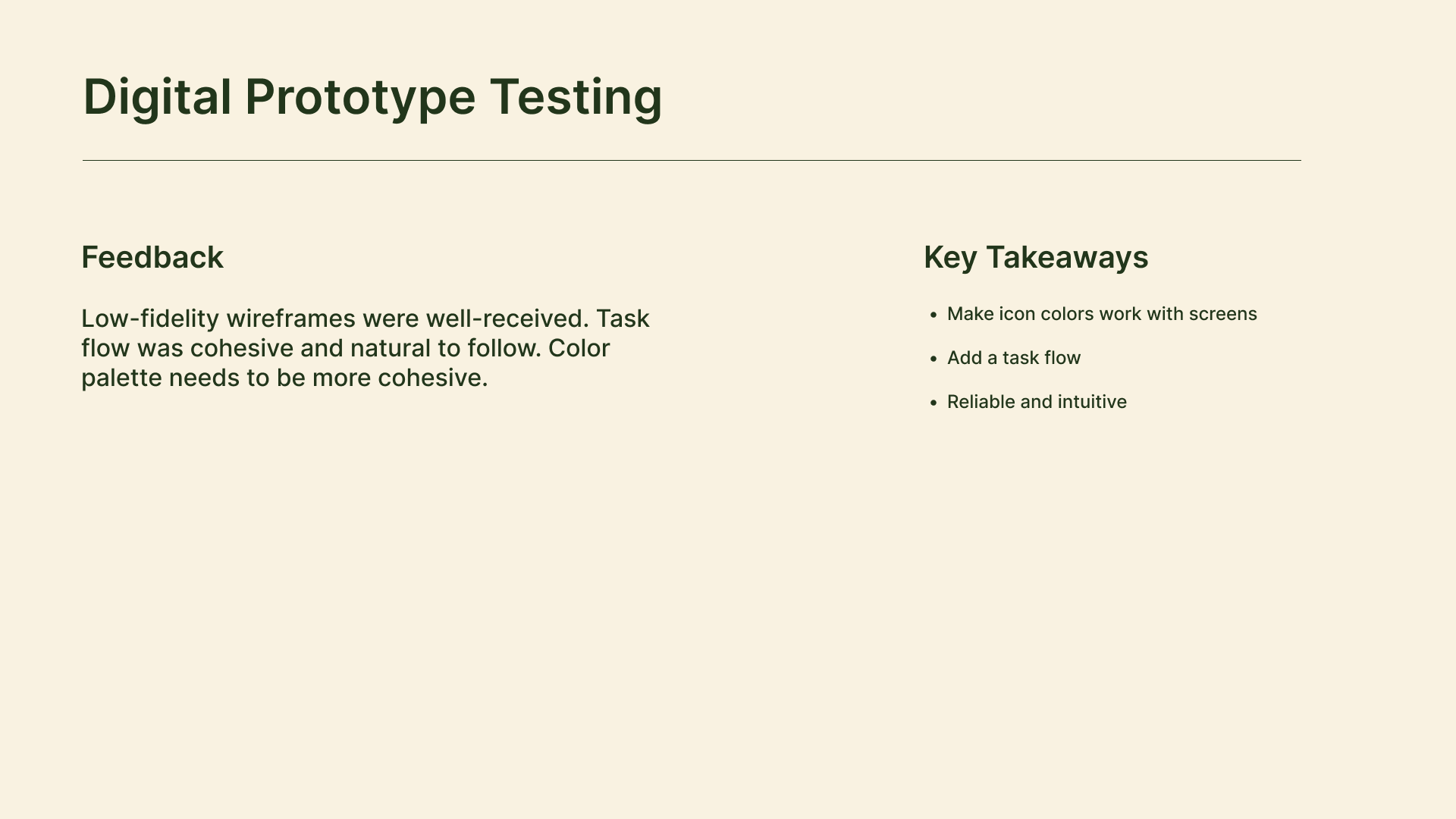Image resolution: width=1456 pixels, height=819 pixels.
Task: Click the word well-received in the feedback text
Action: point(507,318)
